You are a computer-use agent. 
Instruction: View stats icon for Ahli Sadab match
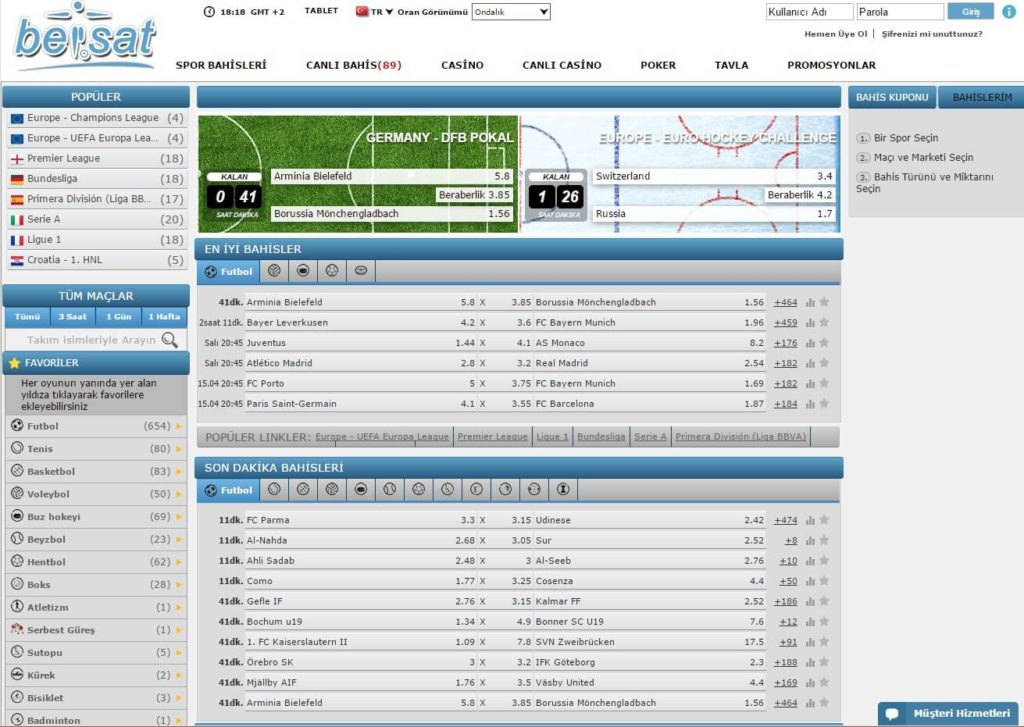pyautogui.click(x=810, y=561)
